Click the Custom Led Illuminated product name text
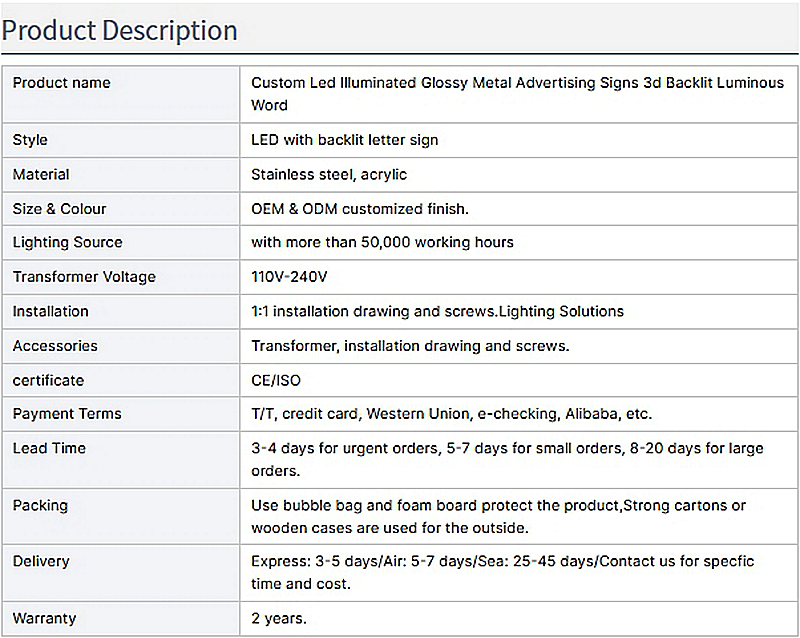Viewport: 800px width, 638px height. [x=517, y=94]
